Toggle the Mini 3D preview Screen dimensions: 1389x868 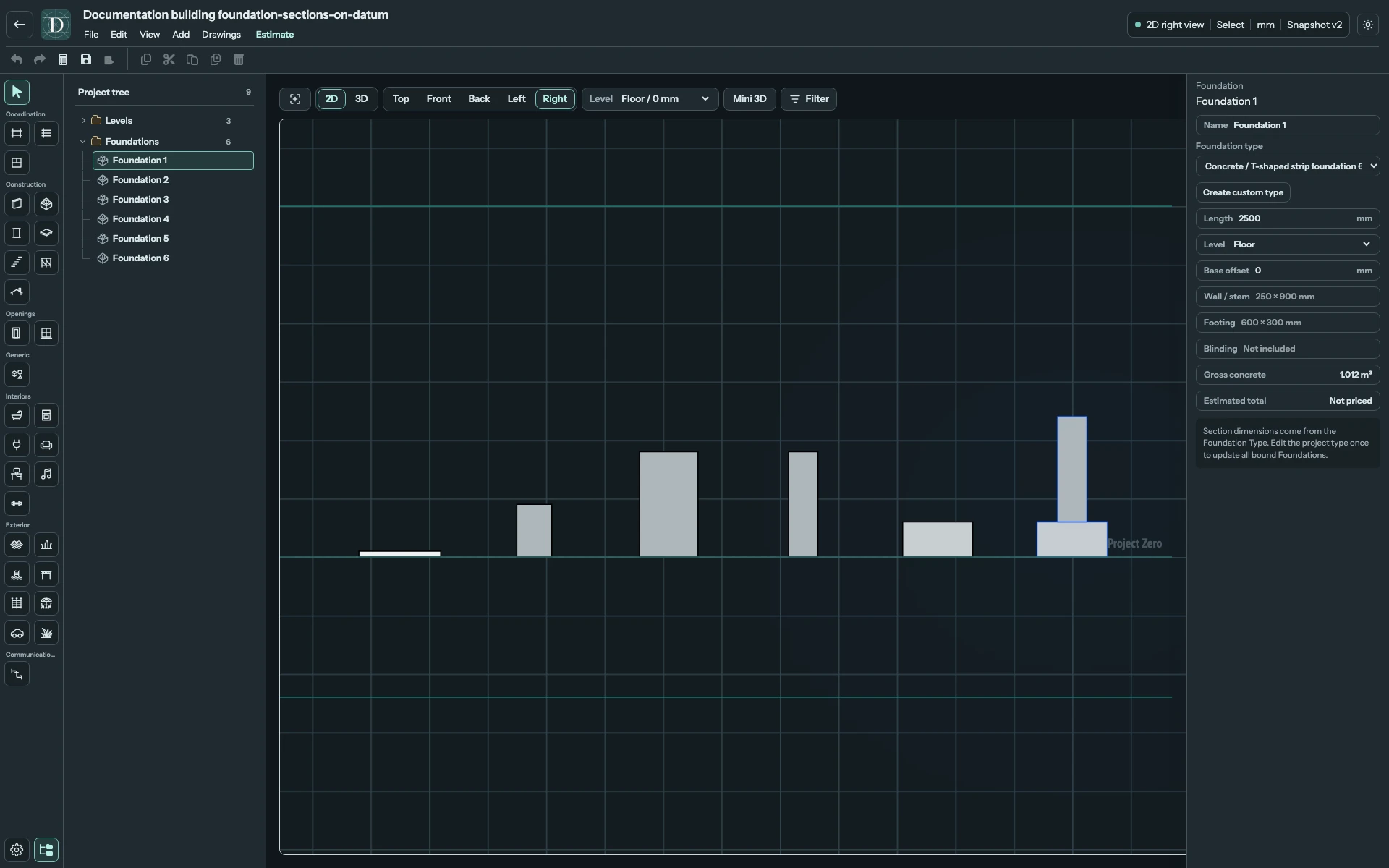click(x=749, y=99)
